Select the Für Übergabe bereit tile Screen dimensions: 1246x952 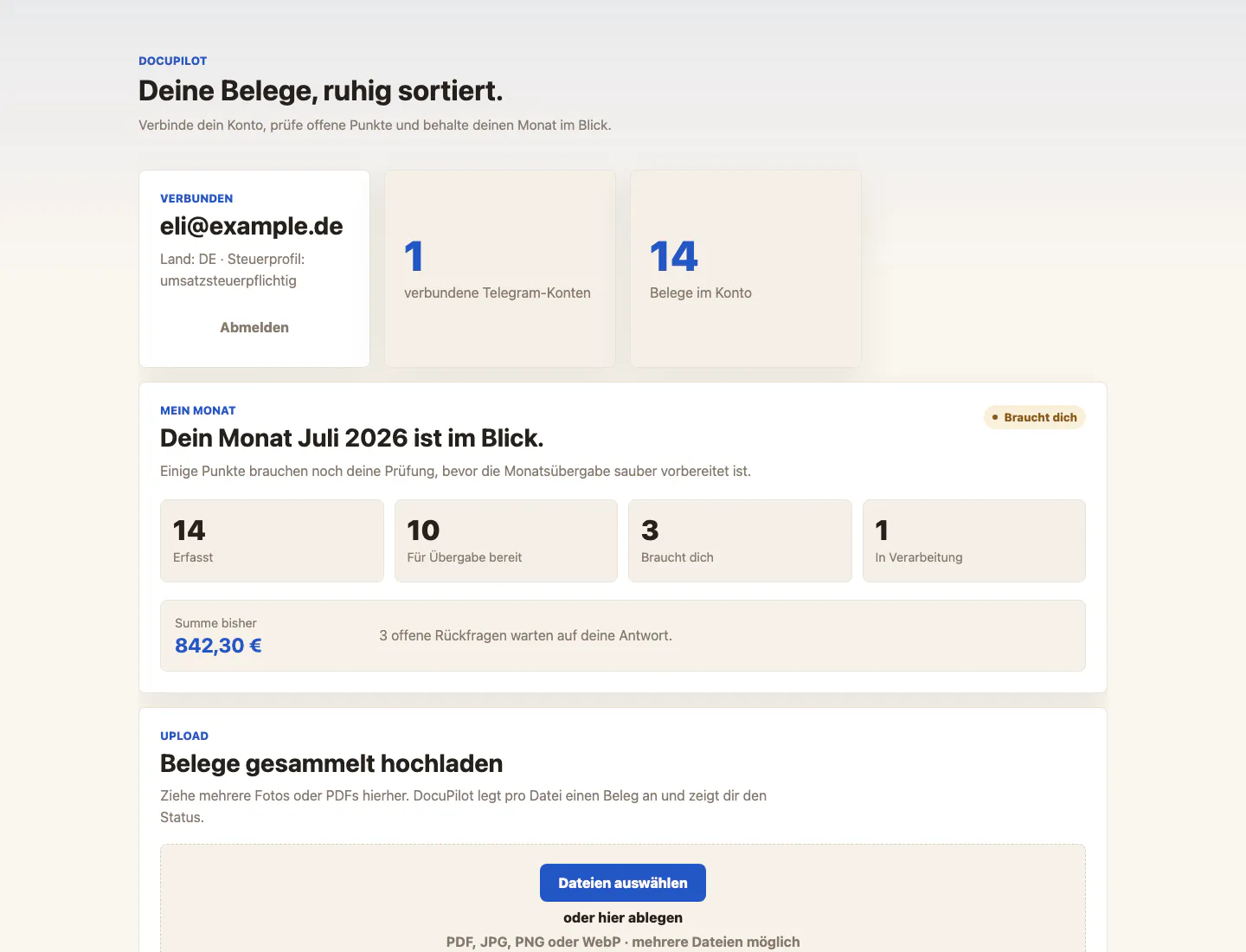(506, 541)
